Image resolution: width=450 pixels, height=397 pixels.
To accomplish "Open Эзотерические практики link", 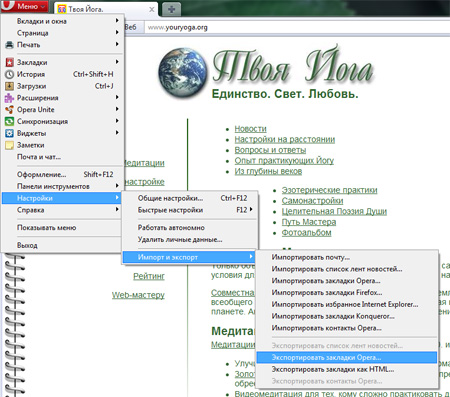I will (x=329, y=190).
